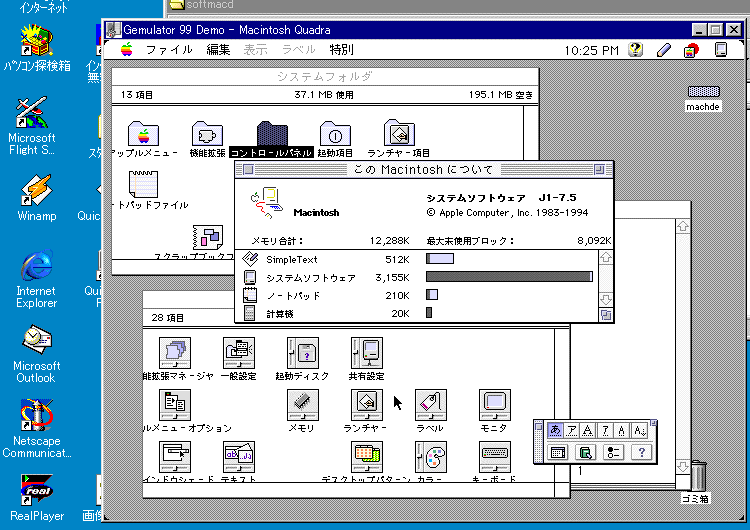Image resolution: width=750 pixels, height=530 pixels.
Task: Open Internet Explorer desktop shortcut
Action: (x=36, y=278)
